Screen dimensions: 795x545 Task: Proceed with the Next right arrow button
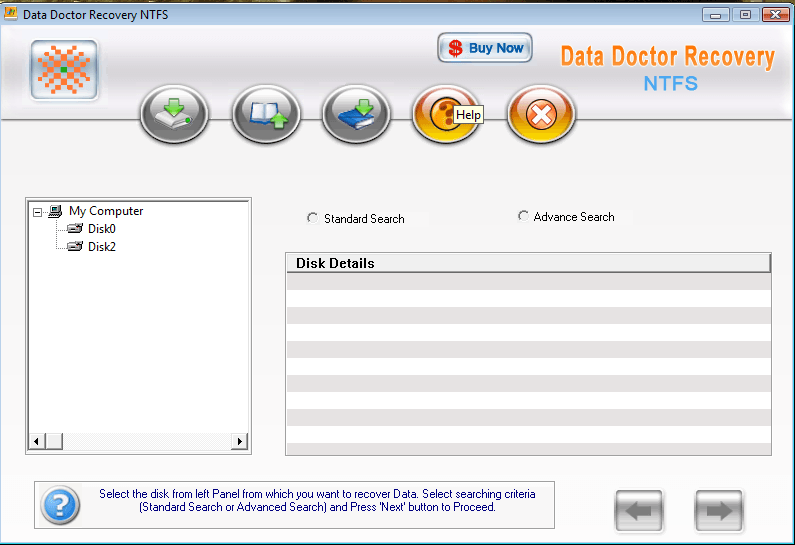[x=719, y=511]
